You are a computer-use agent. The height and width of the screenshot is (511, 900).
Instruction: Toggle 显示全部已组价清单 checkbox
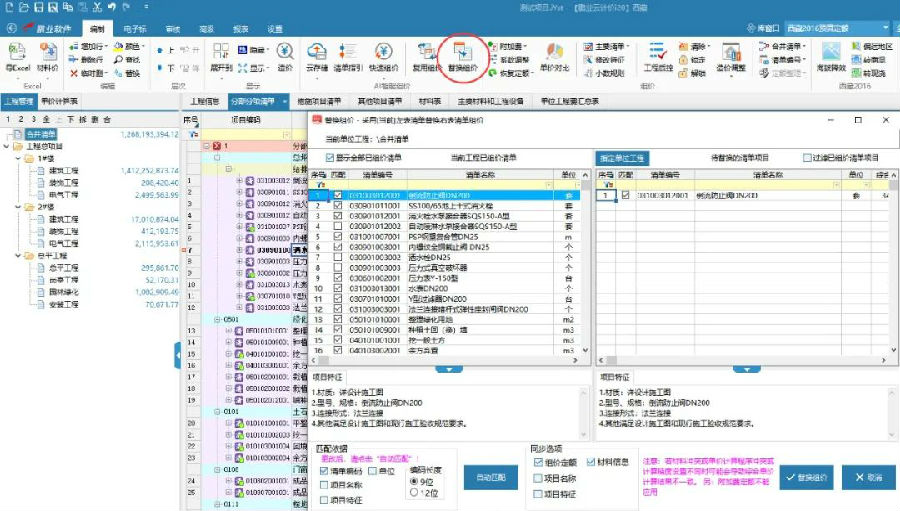tap(331, 158)
